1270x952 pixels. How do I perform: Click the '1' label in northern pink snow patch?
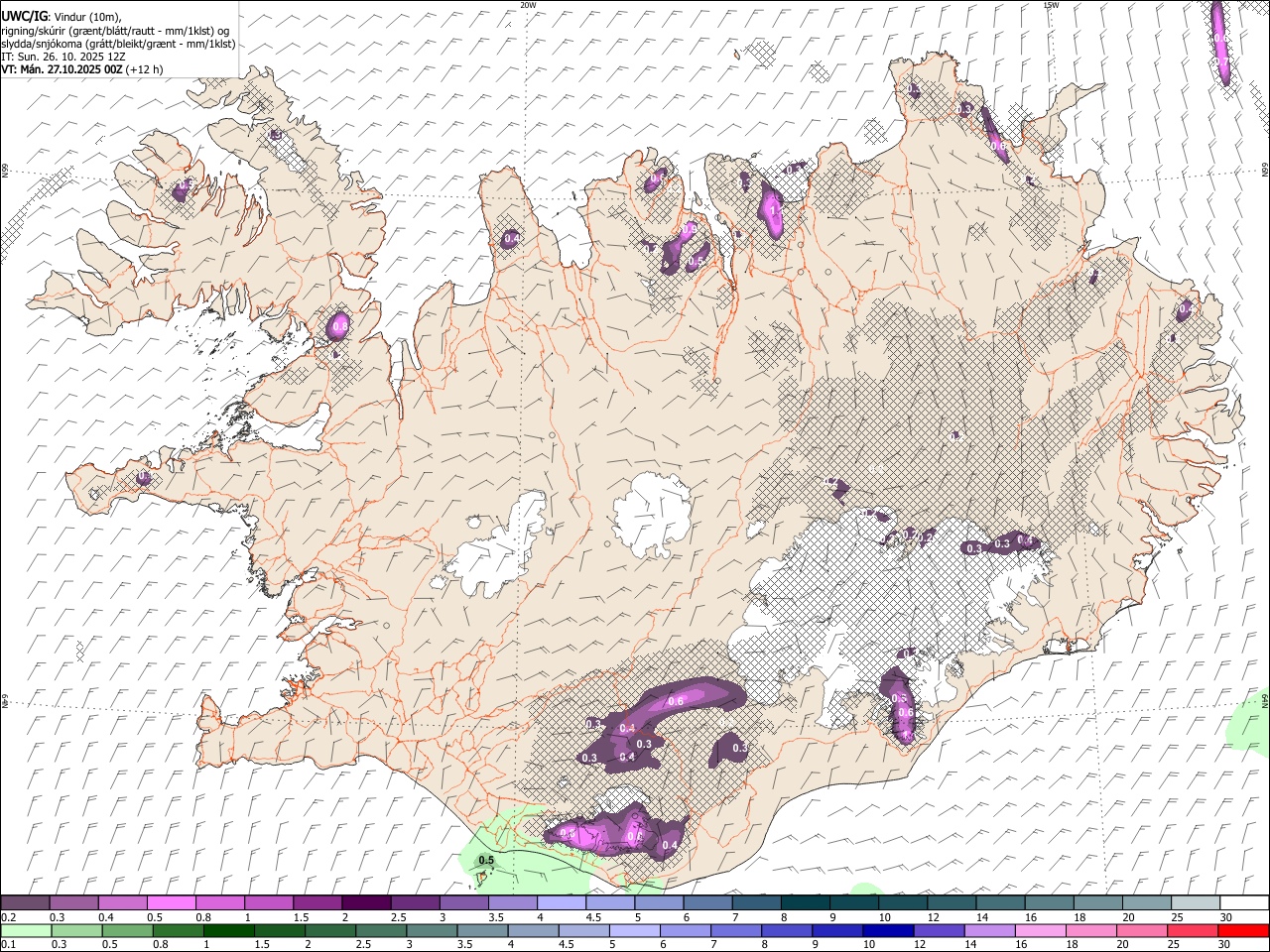tap(772, 210)
